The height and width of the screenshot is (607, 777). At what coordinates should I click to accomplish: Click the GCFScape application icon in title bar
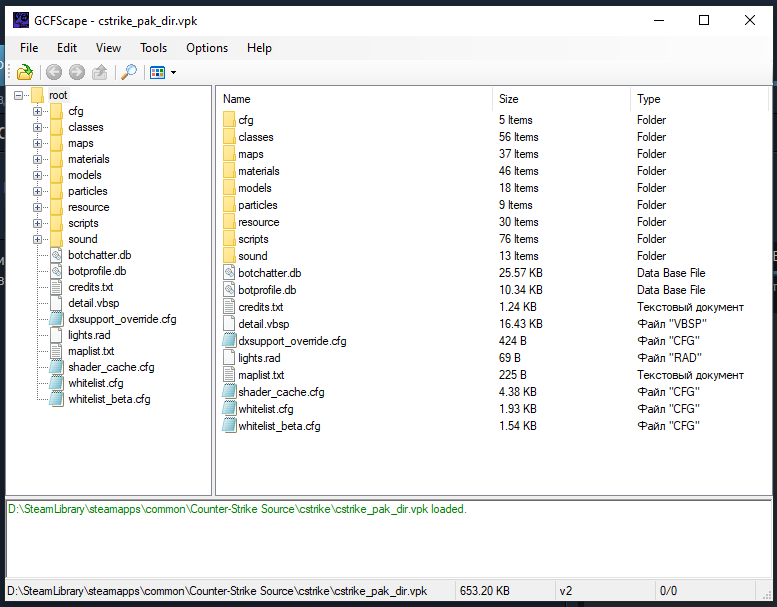[x=21, y=20]
